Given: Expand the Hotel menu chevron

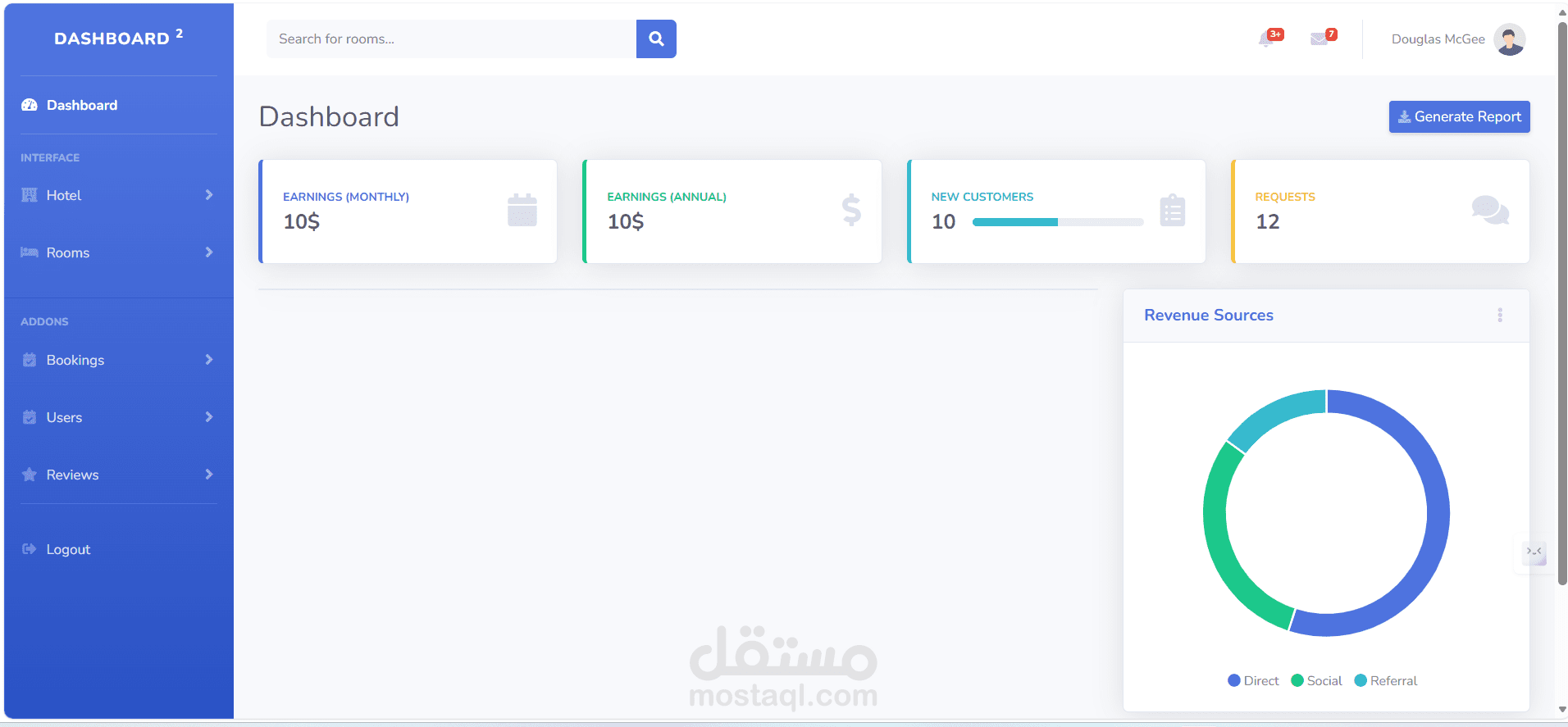Looking at the screenshot, I should [x=209, y=195].
